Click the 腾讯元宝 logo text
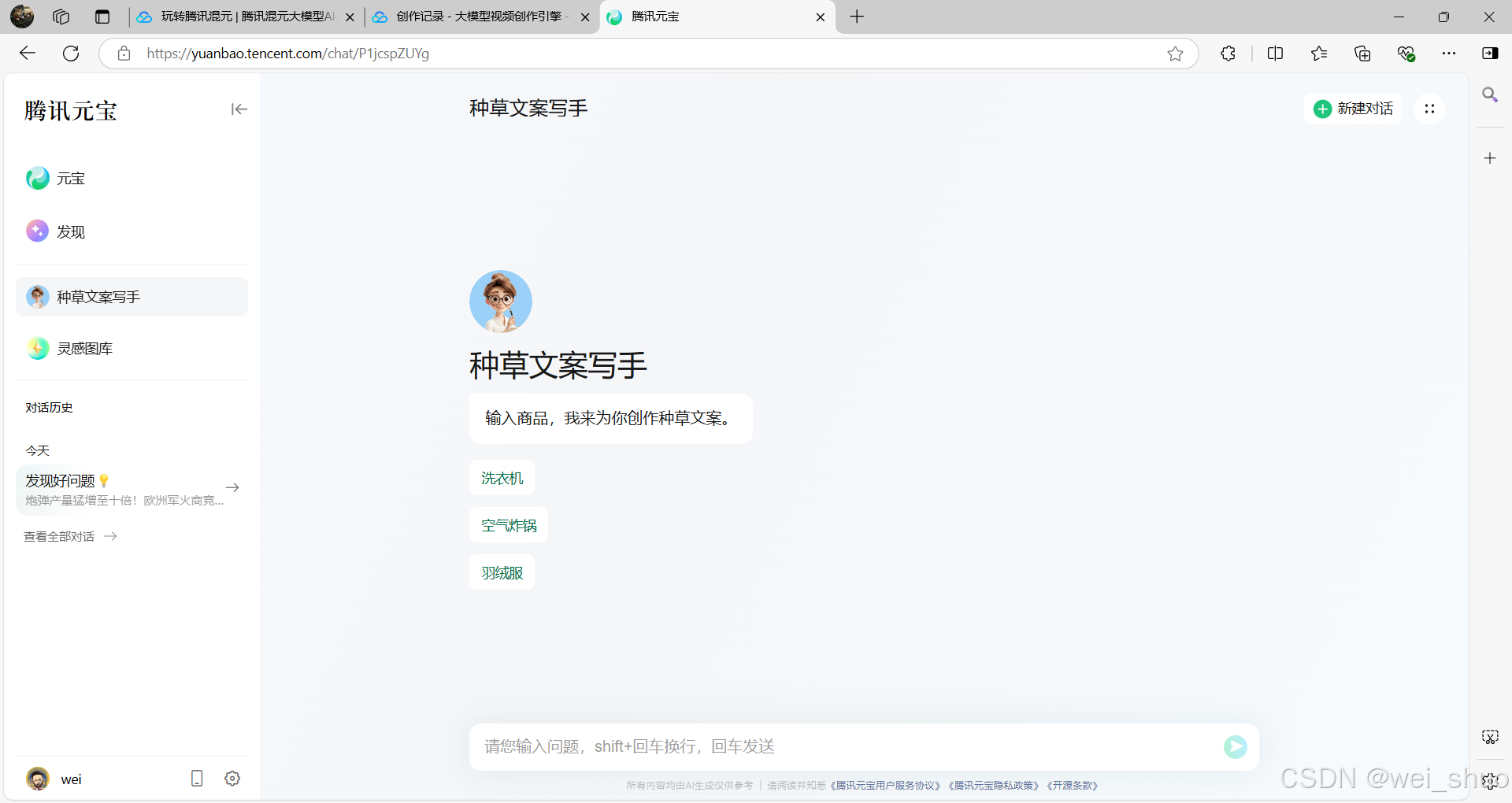 (x=71, y=111)
